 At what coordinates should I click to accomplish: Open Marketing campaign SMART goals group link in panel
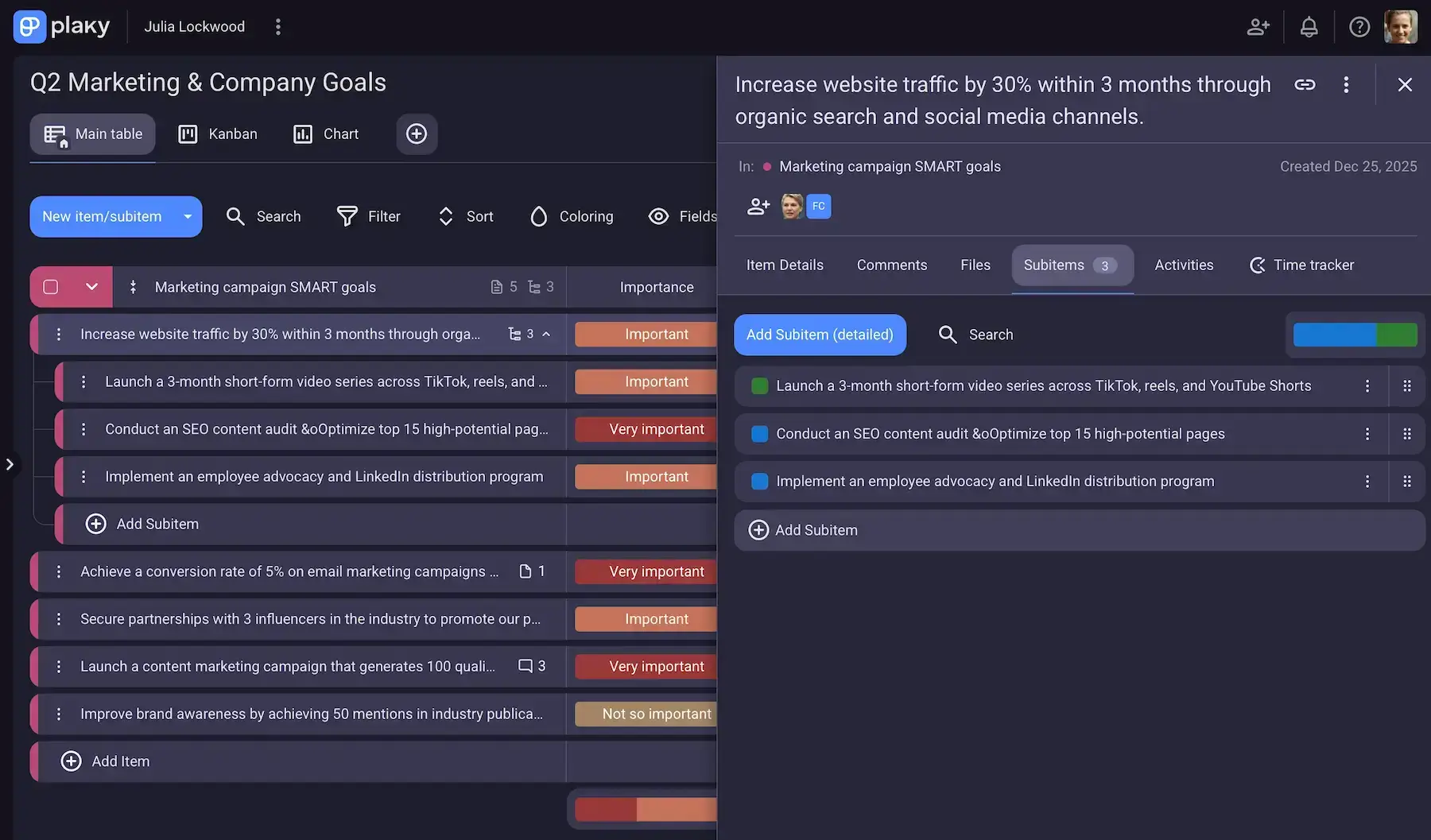pyautogui.click(x=890, y=167)
